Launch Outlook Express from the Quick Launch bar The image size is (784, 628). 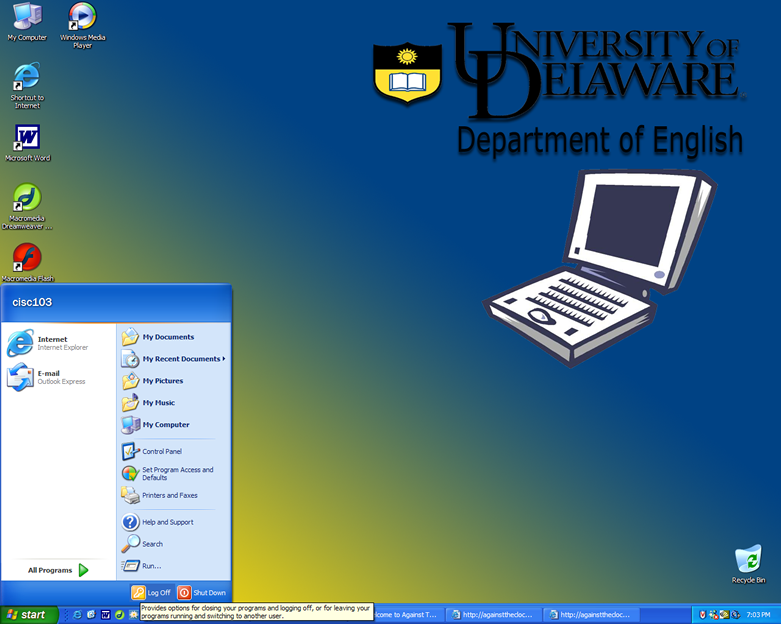[91, 615]
